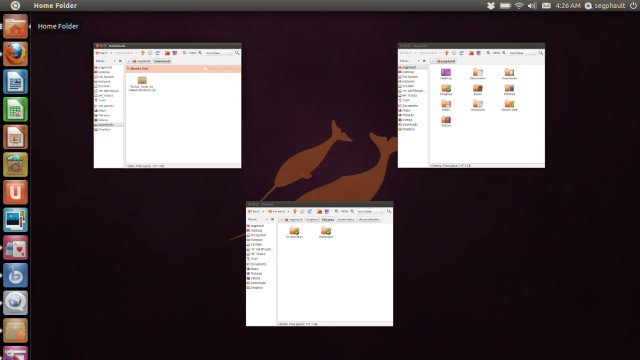Open Music folder in segphault window
The width and height of the screenshot is (640, 360).
478,90
